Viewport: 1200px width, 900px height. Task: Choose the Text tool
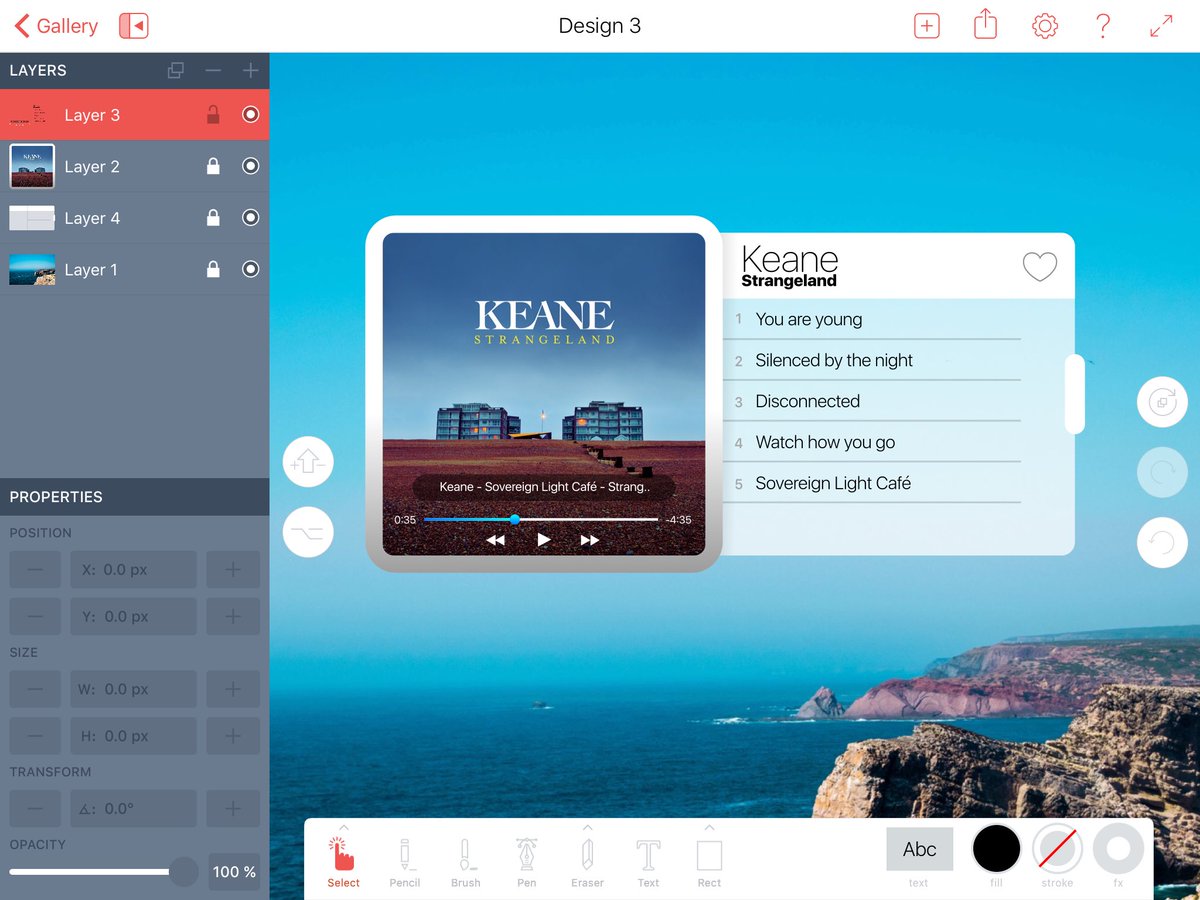[649, 862]
